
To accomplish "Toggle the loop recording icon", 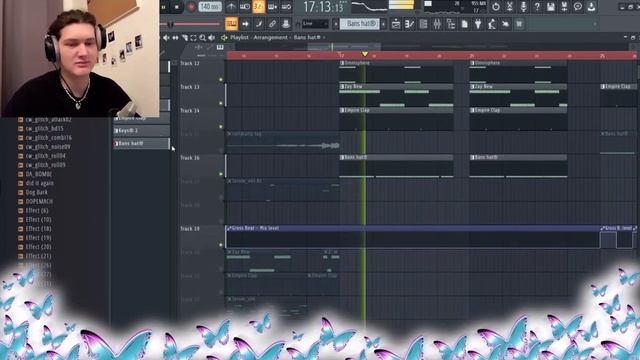I will (286, 7).
